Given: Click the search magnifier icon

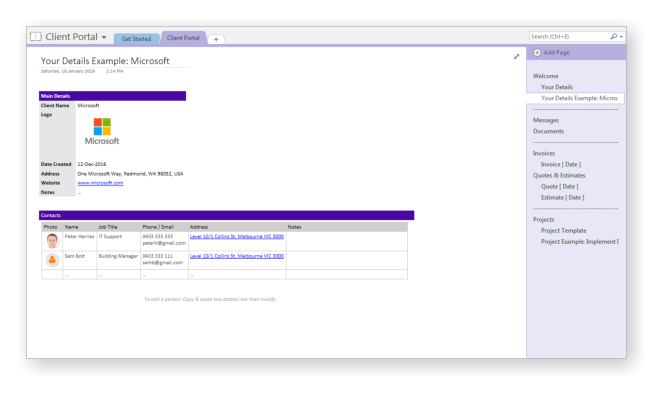Looking at the screenshot, I should click(614, 36).
